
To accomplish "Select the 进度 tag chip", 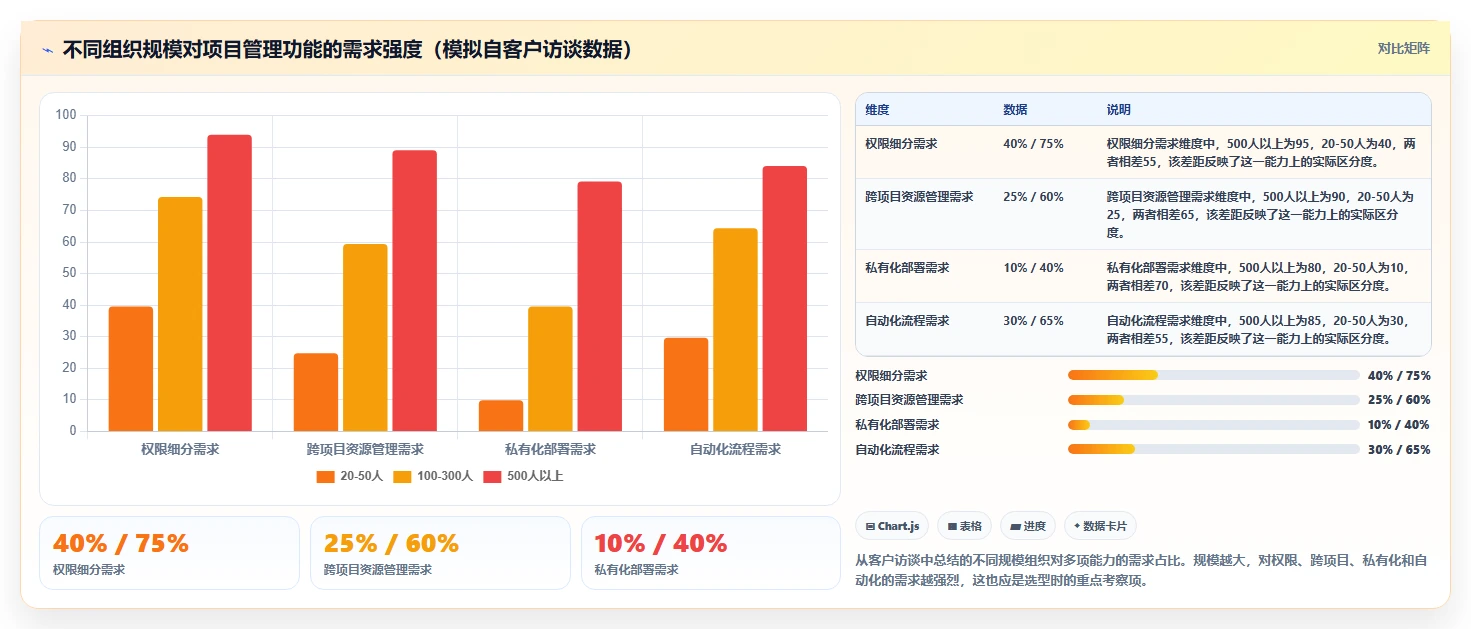I will (1028, 526).
